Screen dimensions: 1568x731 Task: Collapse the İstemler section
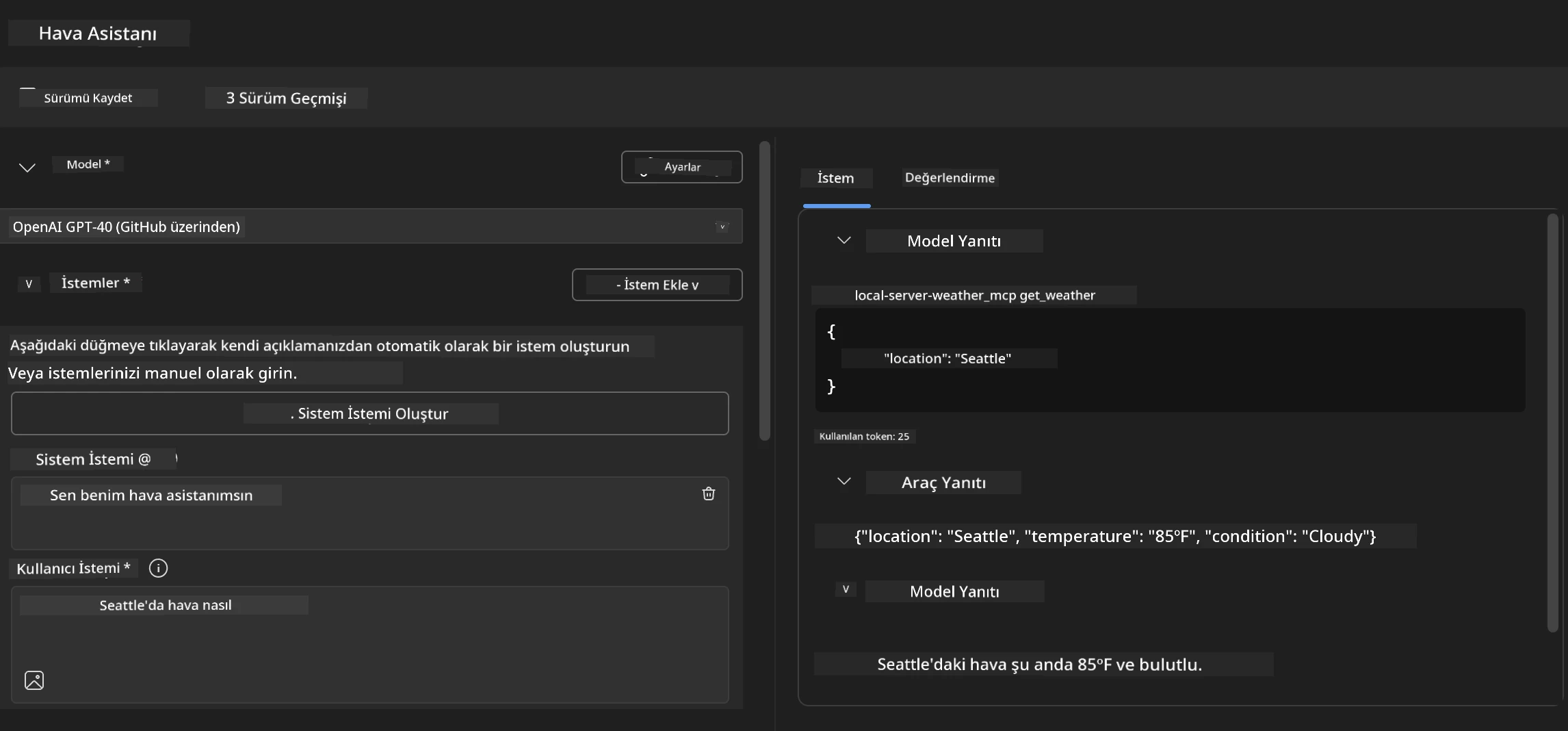click(x=29, y=283)
